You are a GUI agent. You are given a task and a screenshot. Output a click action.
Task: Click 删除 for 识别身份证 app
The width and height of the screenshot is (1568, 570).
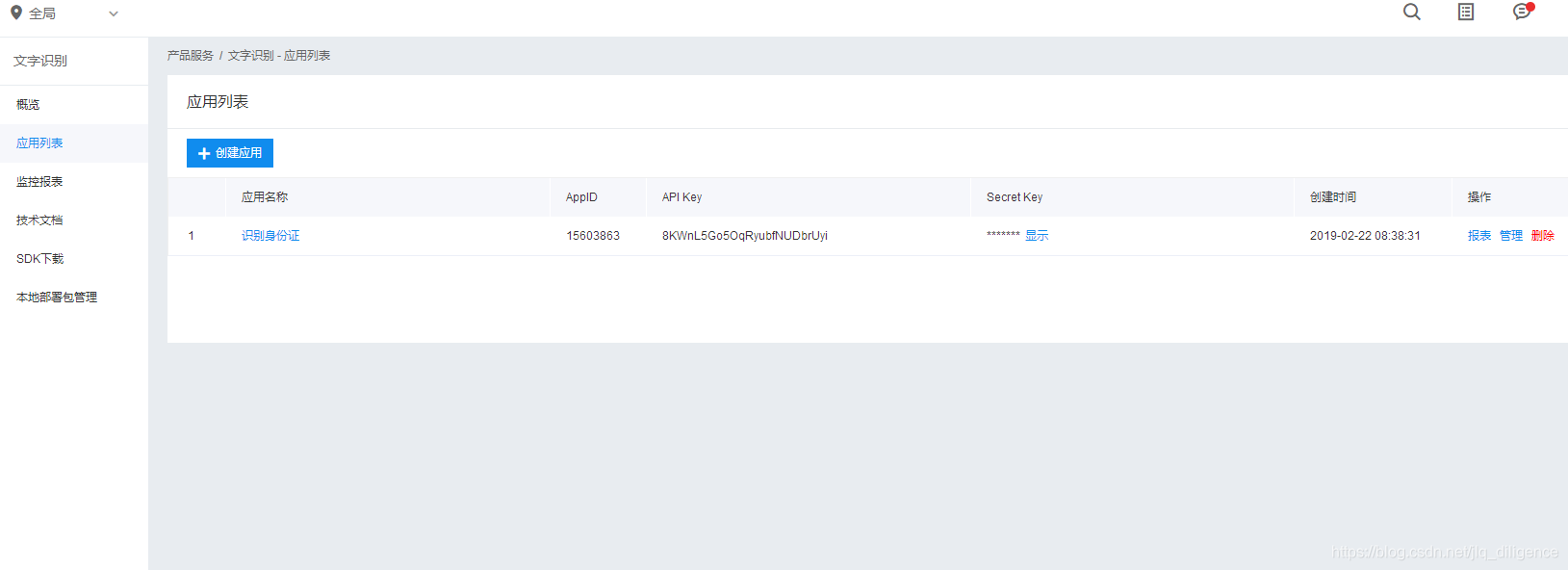coord(1543,236)
